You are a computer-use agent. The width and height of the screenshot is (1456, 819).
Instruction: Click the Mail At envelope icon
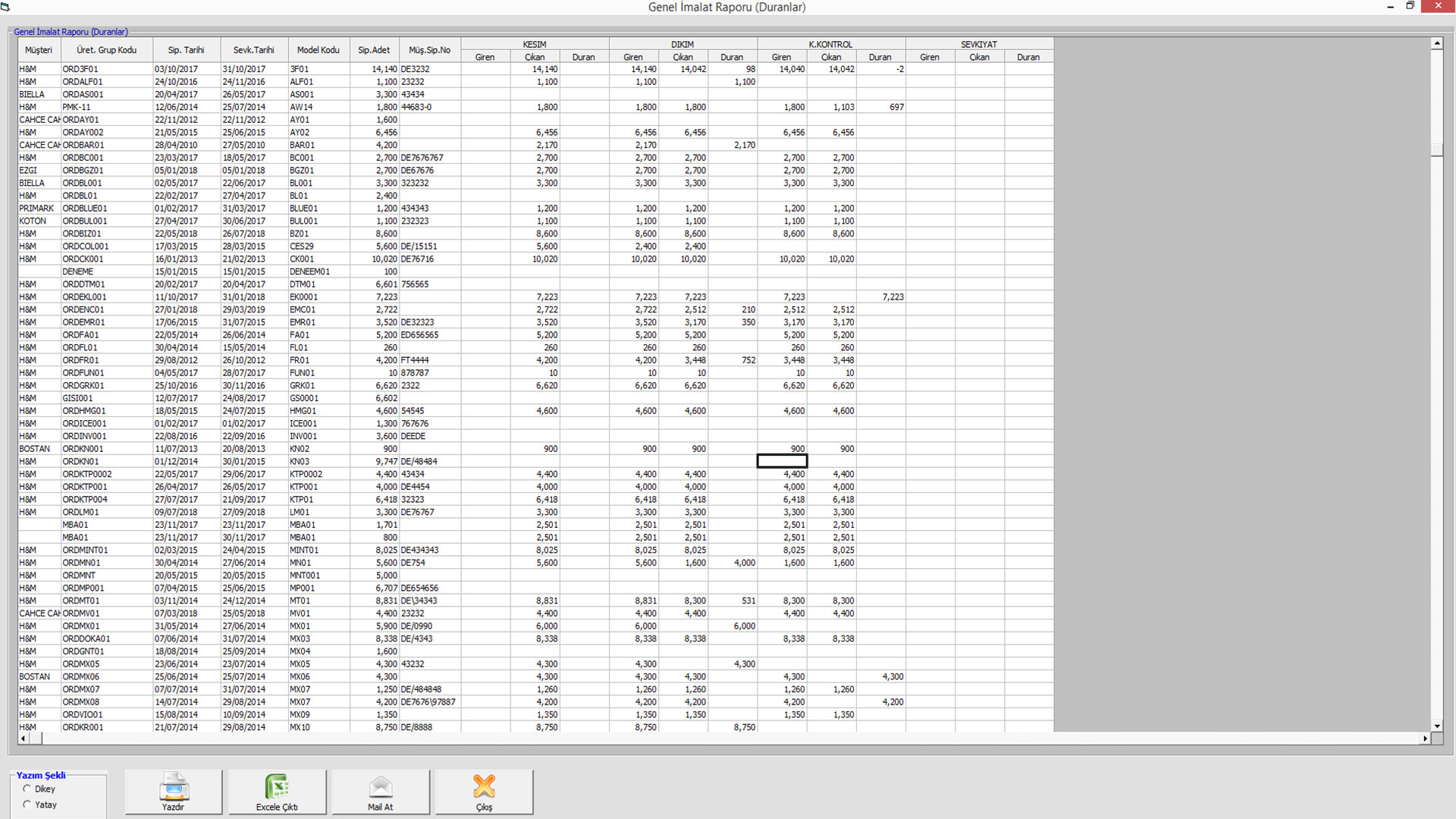(381, 788)
